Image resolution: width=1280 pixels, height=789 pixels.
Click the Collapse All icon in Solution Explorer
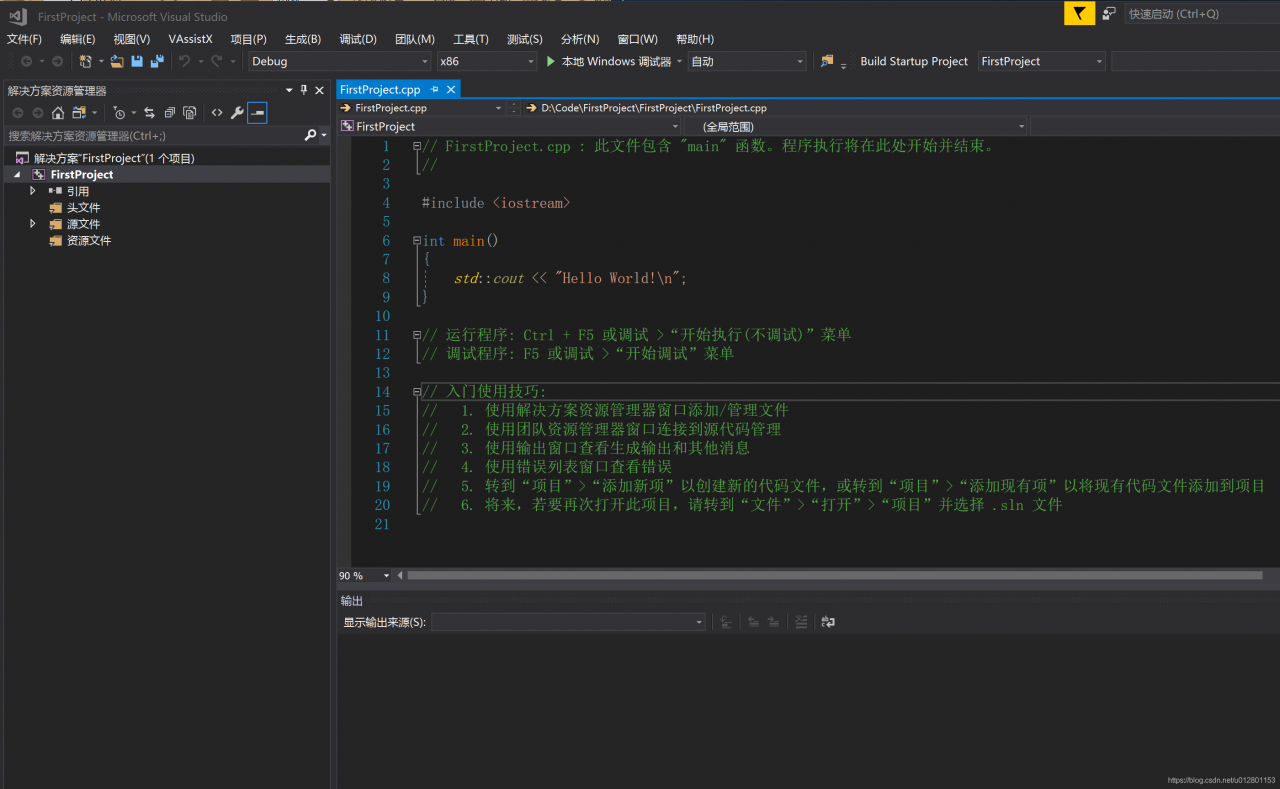pos(169,113)
